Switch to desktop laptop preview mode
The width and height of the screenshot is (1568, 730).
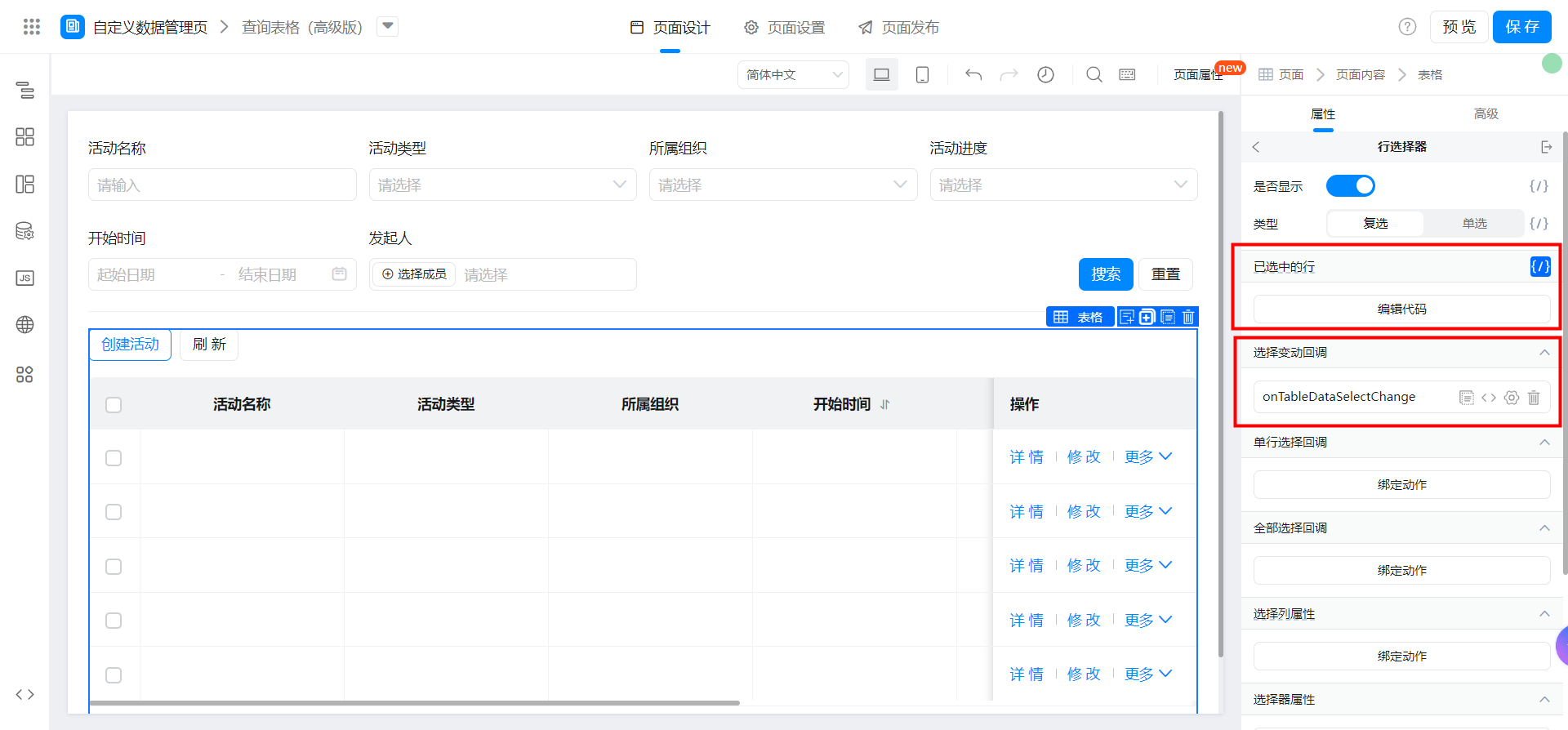coord(882,74)
